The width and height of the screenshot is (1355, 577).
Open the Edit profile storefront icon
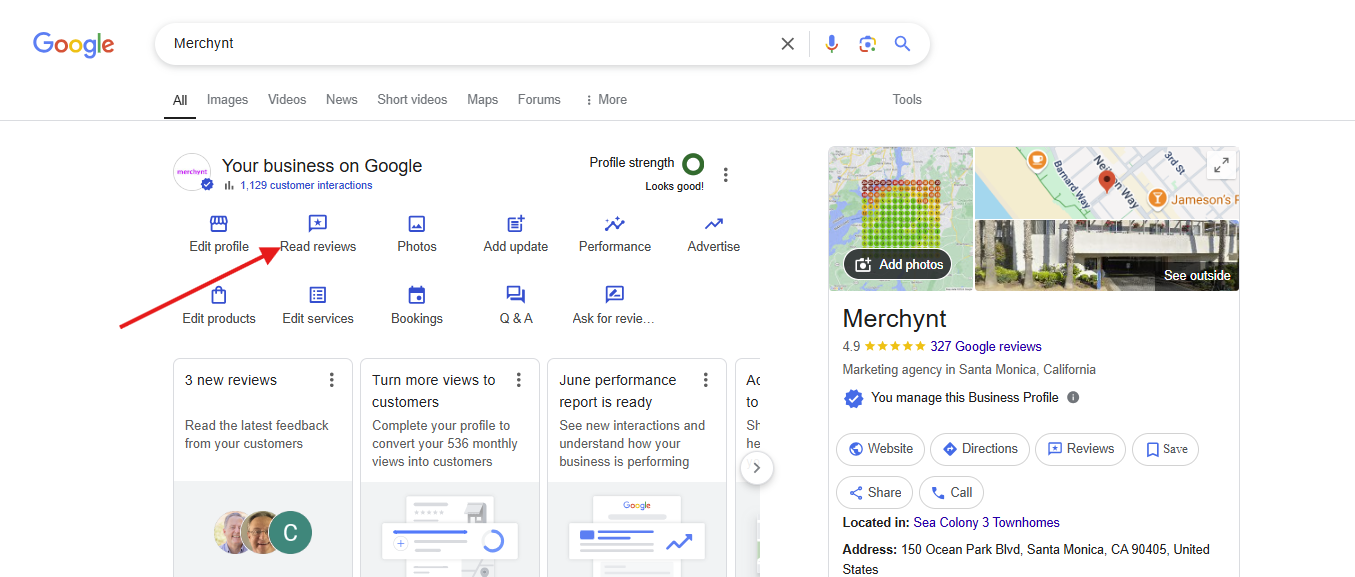pyautogui.click(x=218, y=224)
